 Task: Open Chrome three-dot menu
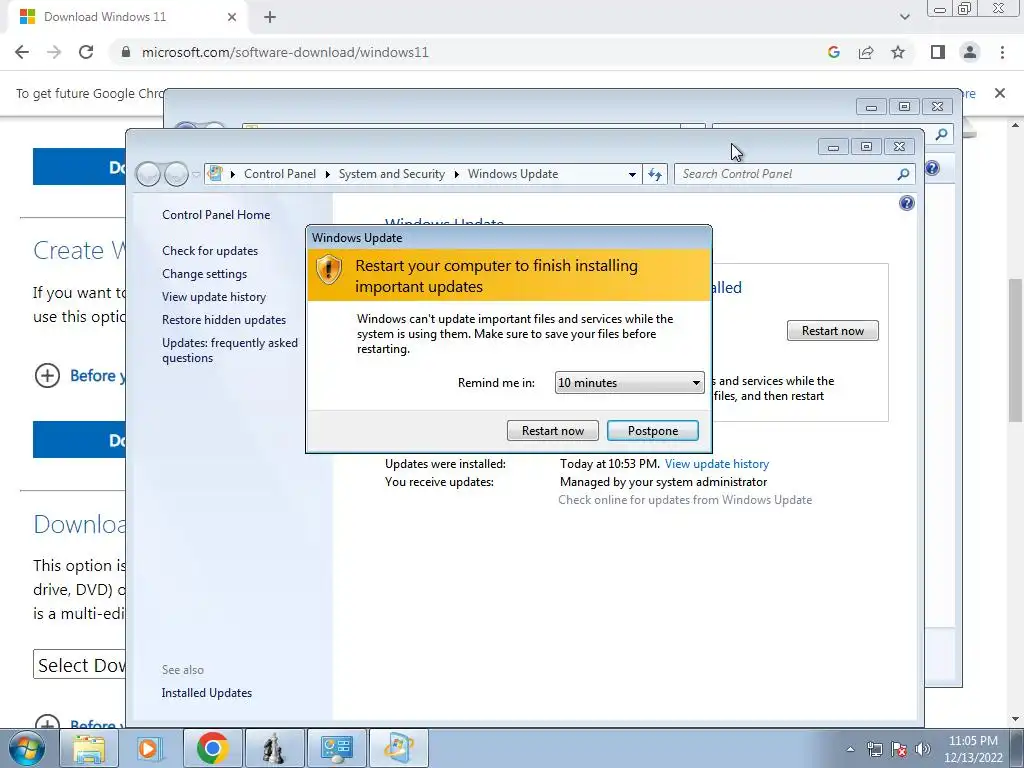tap(1002, 52)
